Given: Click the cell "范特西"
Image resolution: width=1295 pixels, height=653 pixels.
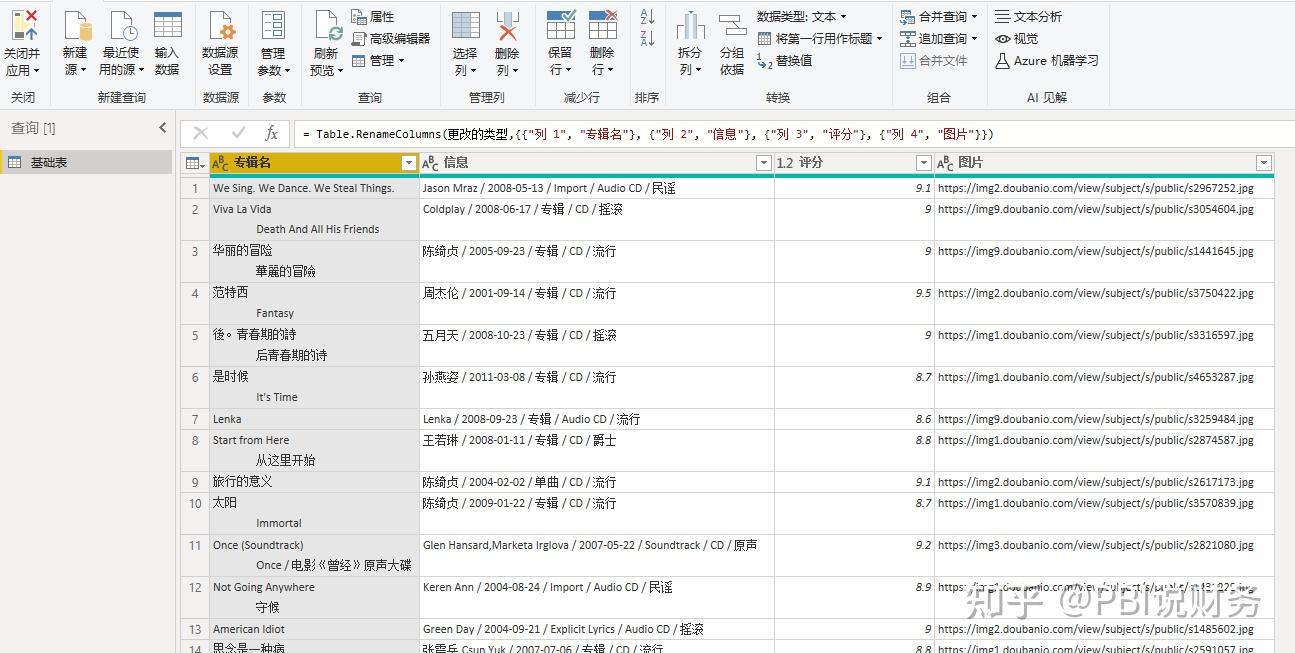Looking at the screenshot, I should [314, 303].
